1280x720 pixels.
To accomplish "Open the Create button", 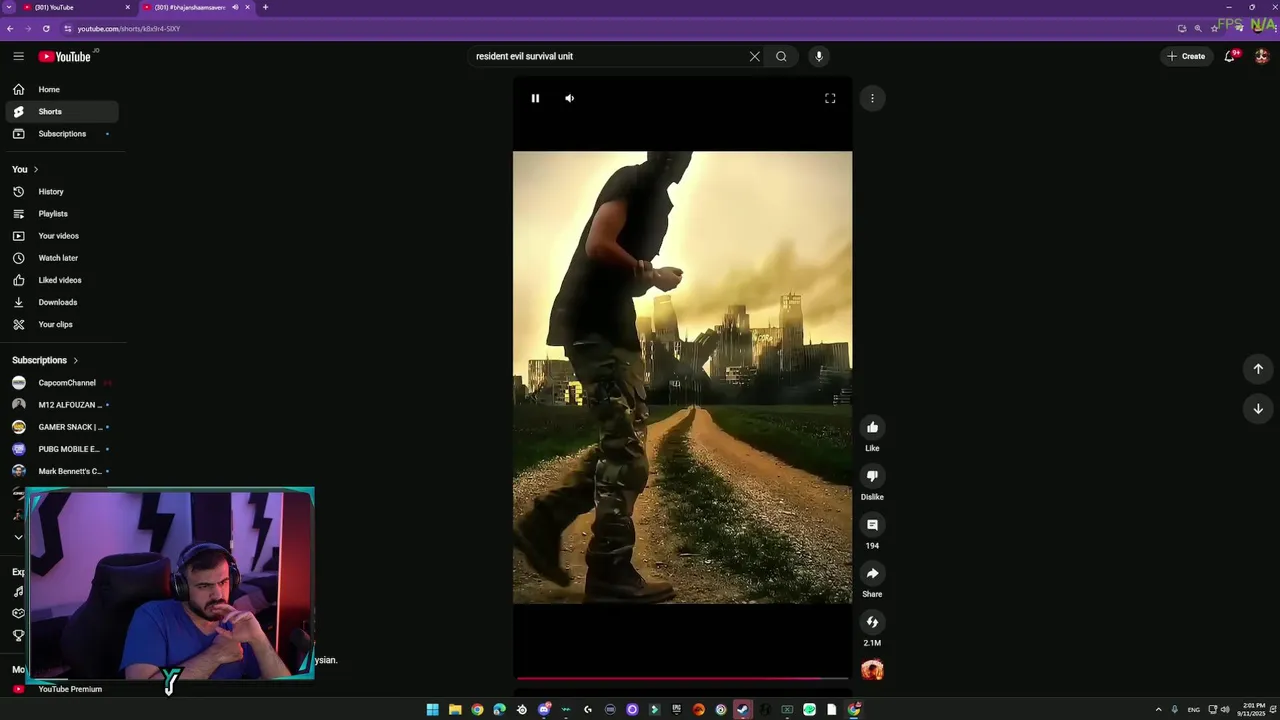I will [x=1187, y=56].
